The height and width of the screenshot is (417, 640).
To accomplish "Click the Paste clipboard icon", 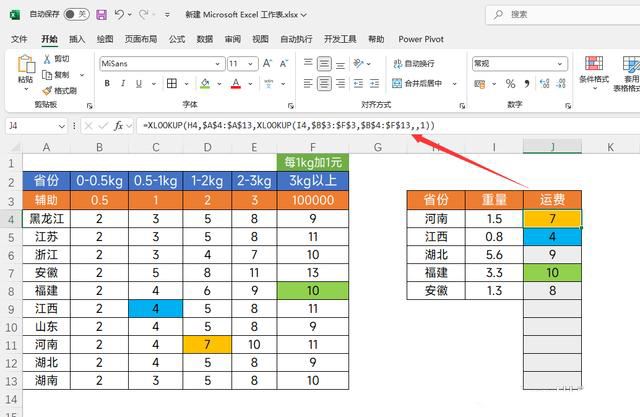I will click(26, 64).
